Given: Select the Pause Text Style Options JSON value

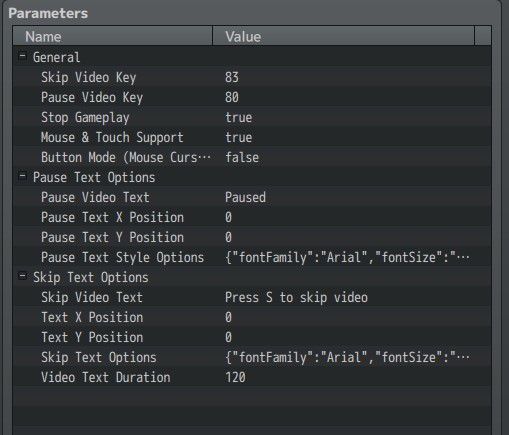Looking at the screenshot, I should coord(347,257).
